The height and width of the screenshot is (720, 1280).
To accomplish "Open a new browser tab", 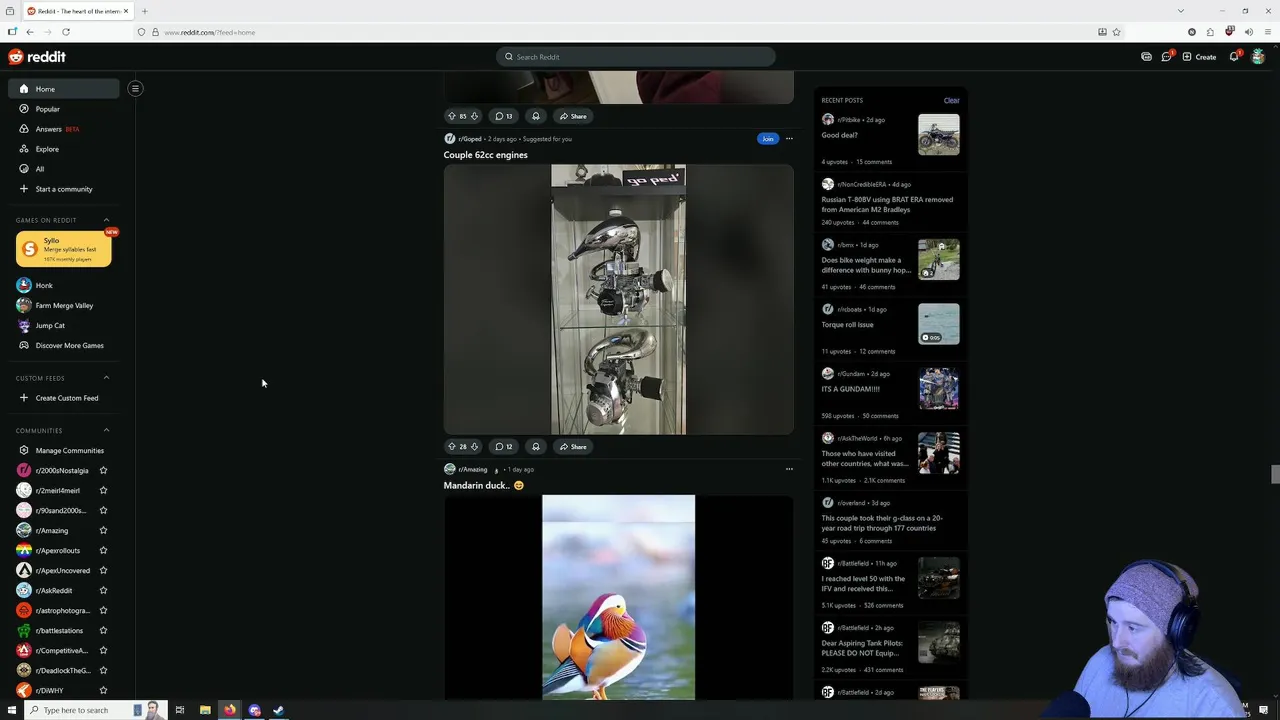I will 144,11.
